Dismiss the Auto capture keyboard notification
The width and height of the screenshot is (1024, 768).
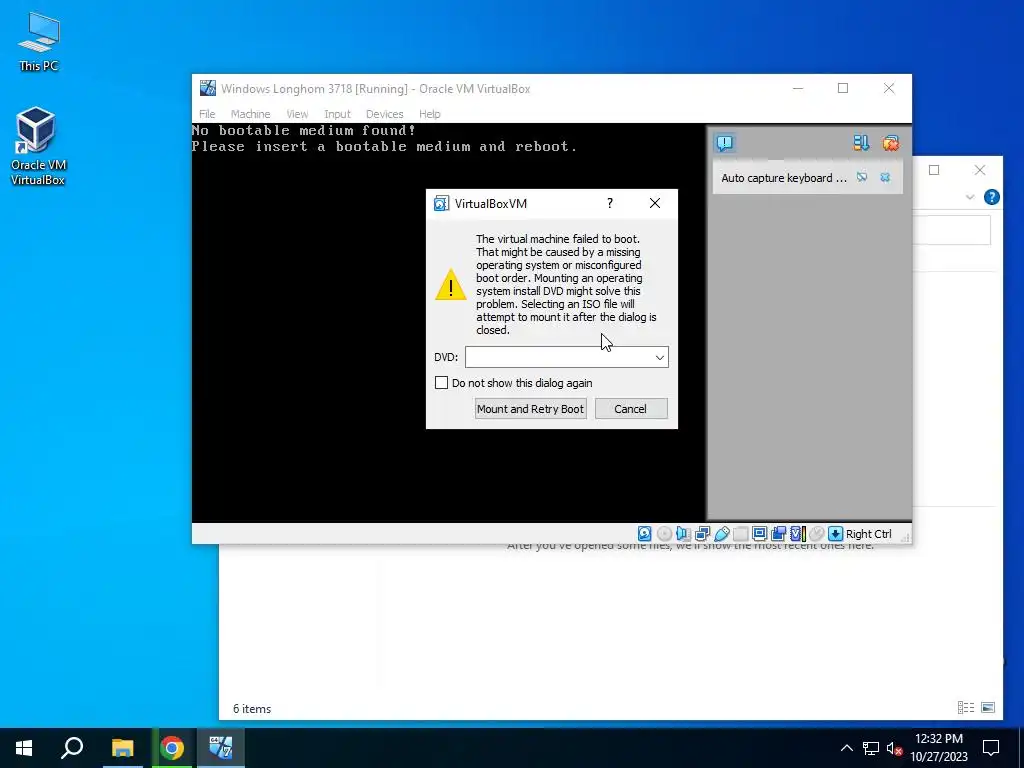coord(885,177)
